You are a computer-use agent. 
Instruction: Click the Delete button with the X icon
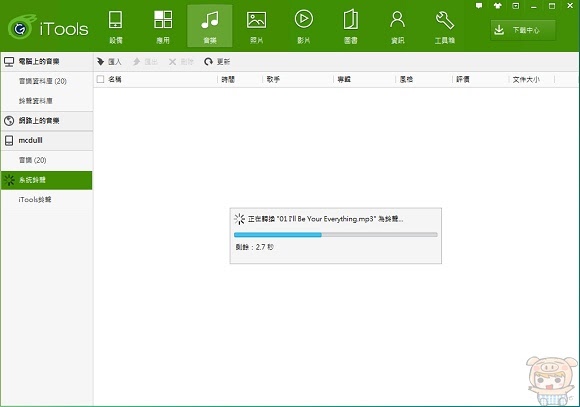pos(181,62)
